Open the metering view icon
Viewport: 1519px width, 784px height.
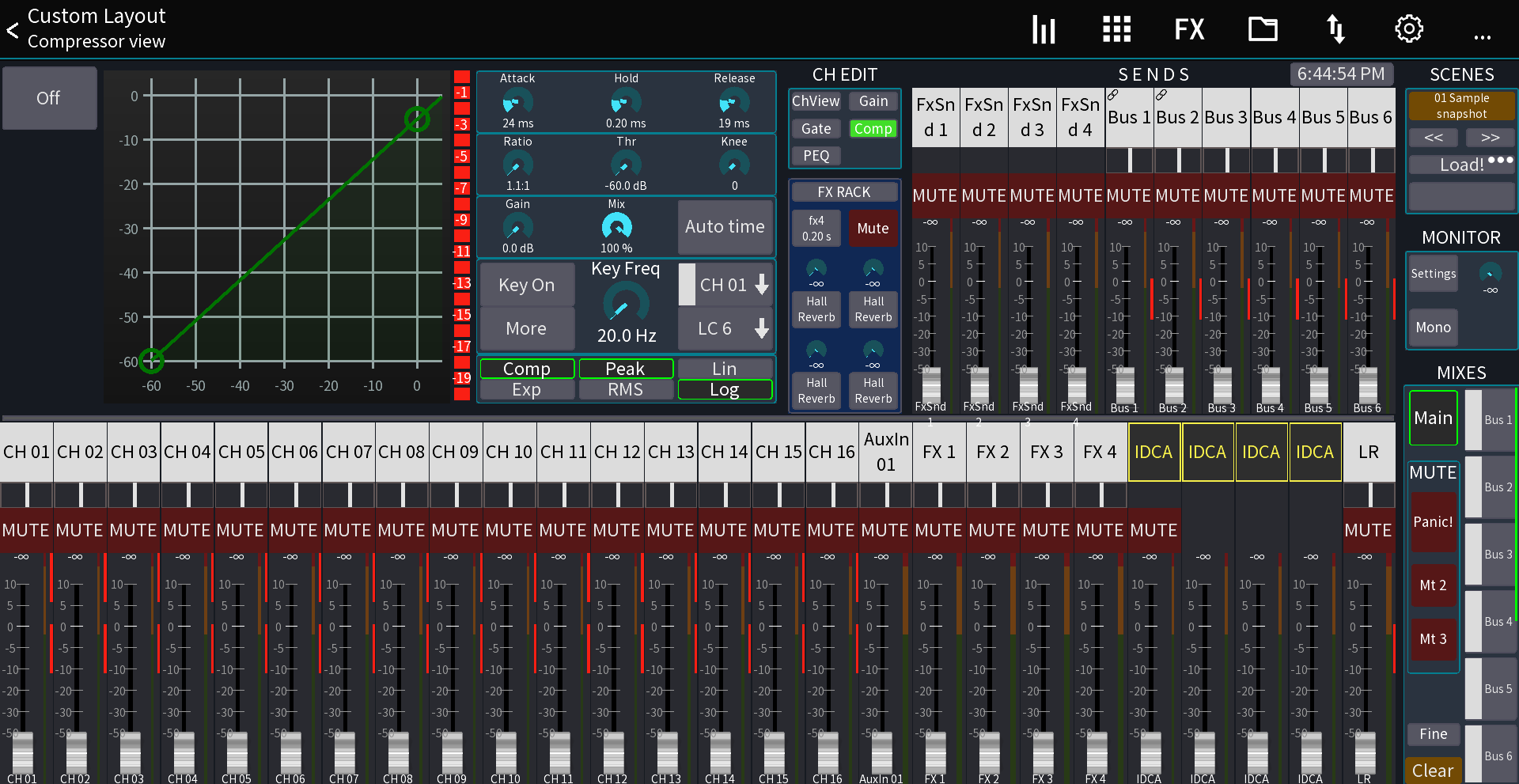(1043, 28)
